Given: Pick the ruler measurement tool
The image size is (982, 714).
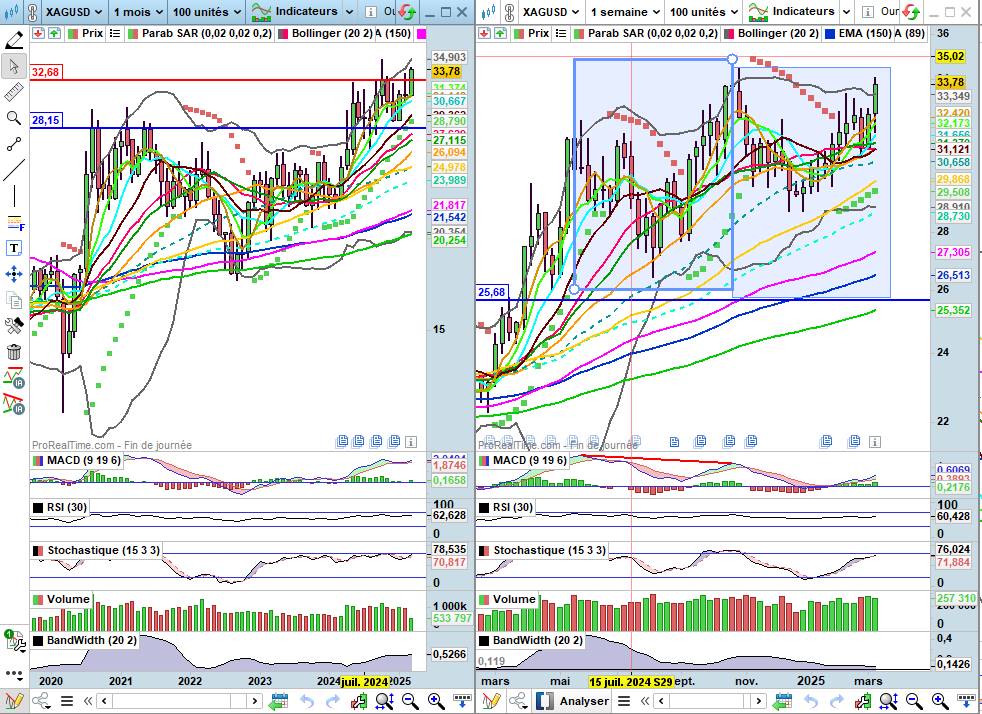Looking at the screenshot, I should [14, 92].
